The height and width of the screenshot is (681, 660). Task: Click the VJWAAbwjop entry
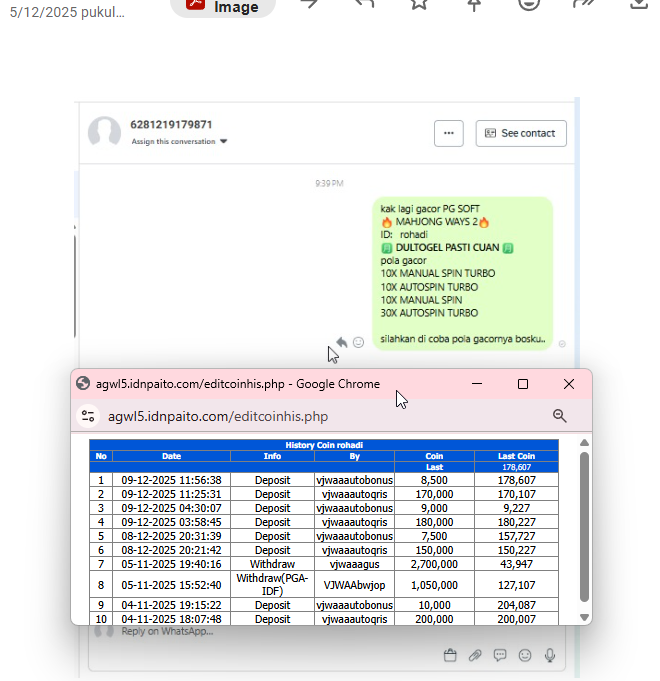(354, 585)
